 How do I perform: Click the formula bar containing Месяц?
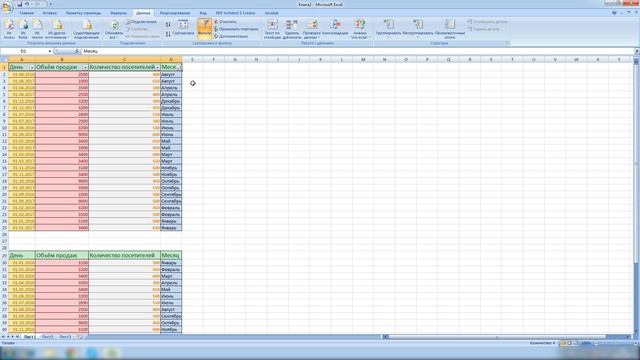tap(358, 51)
